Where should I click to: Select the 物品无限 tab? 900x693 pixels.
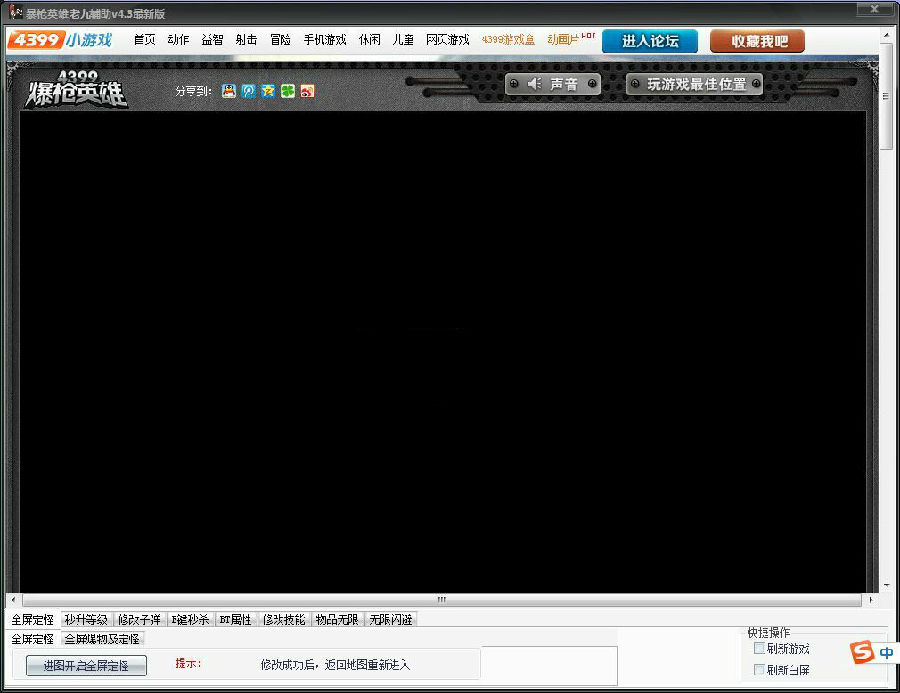(337, 620)
